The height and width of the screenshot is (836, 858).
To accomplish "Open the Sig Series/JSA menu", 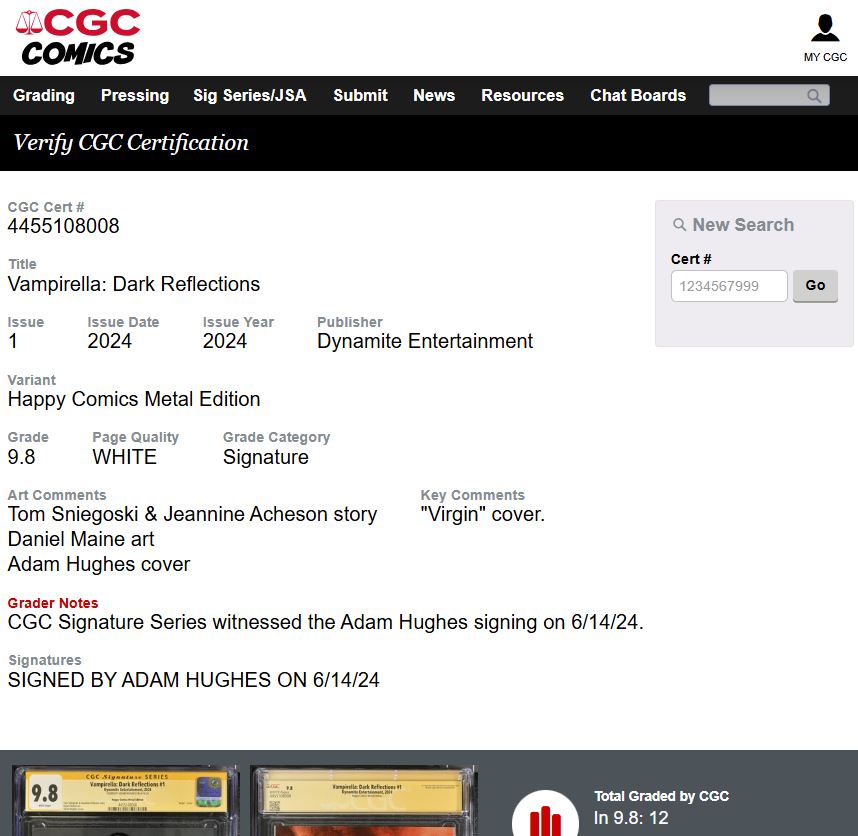I will pos(250,96).
